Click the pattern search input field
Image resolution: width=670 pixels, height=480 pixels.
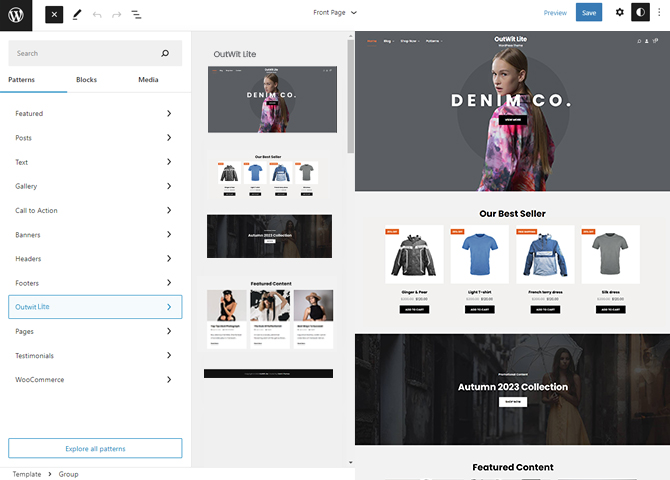(85, 53)
